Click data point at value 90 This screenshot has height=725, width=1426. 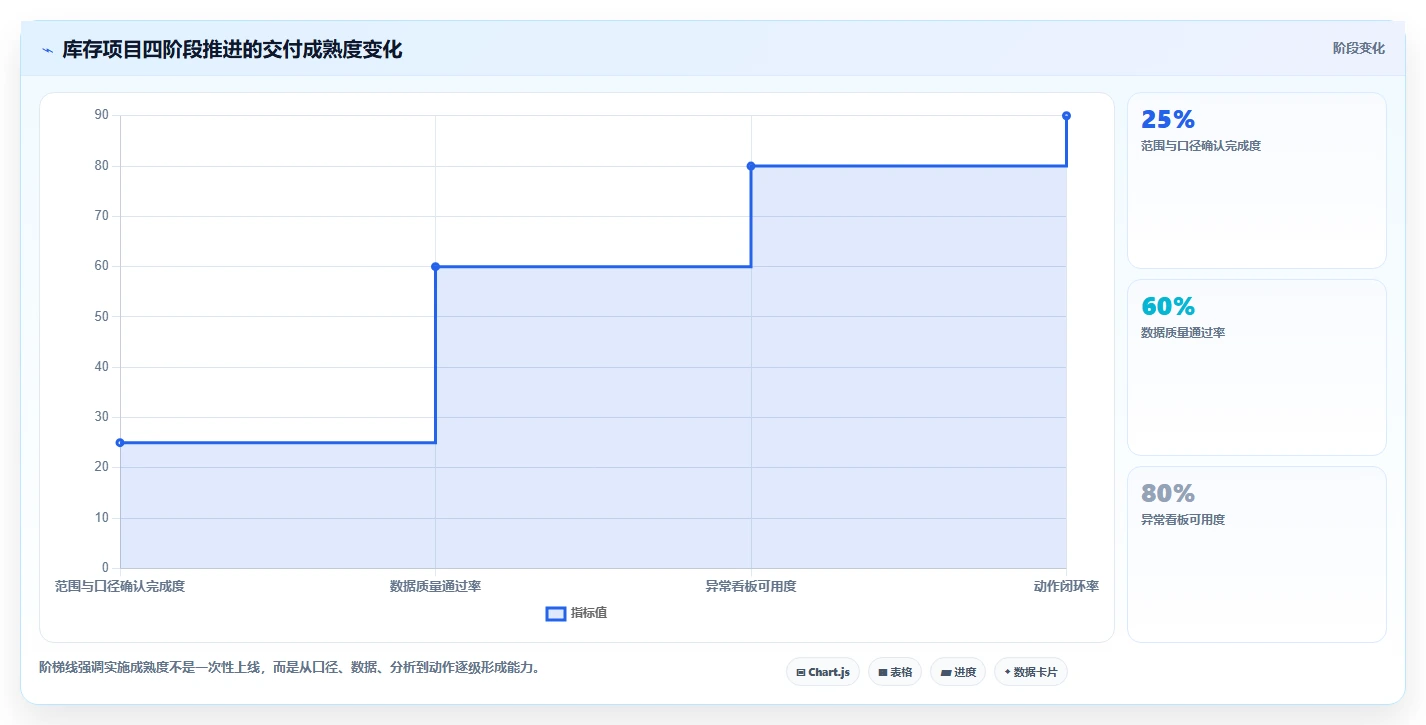pos(1066,116)
